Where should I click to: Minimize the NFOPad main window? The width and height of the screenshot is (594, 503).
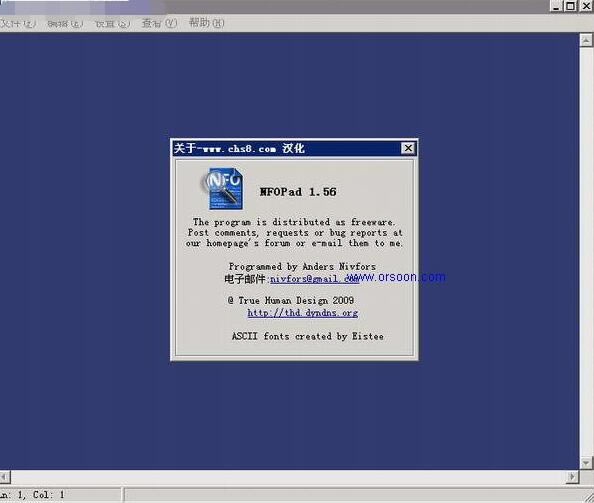[556, 6]
